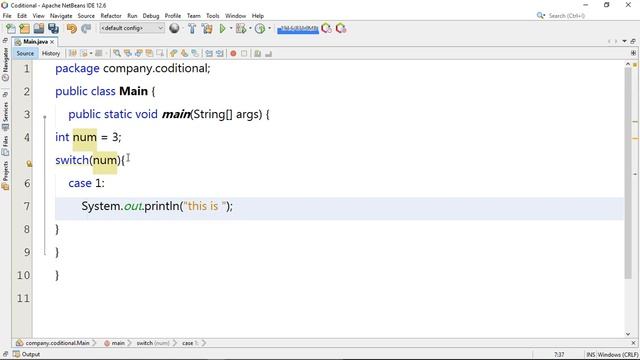
Task: Open the Refactor menu
Action: tap(111, 16)
